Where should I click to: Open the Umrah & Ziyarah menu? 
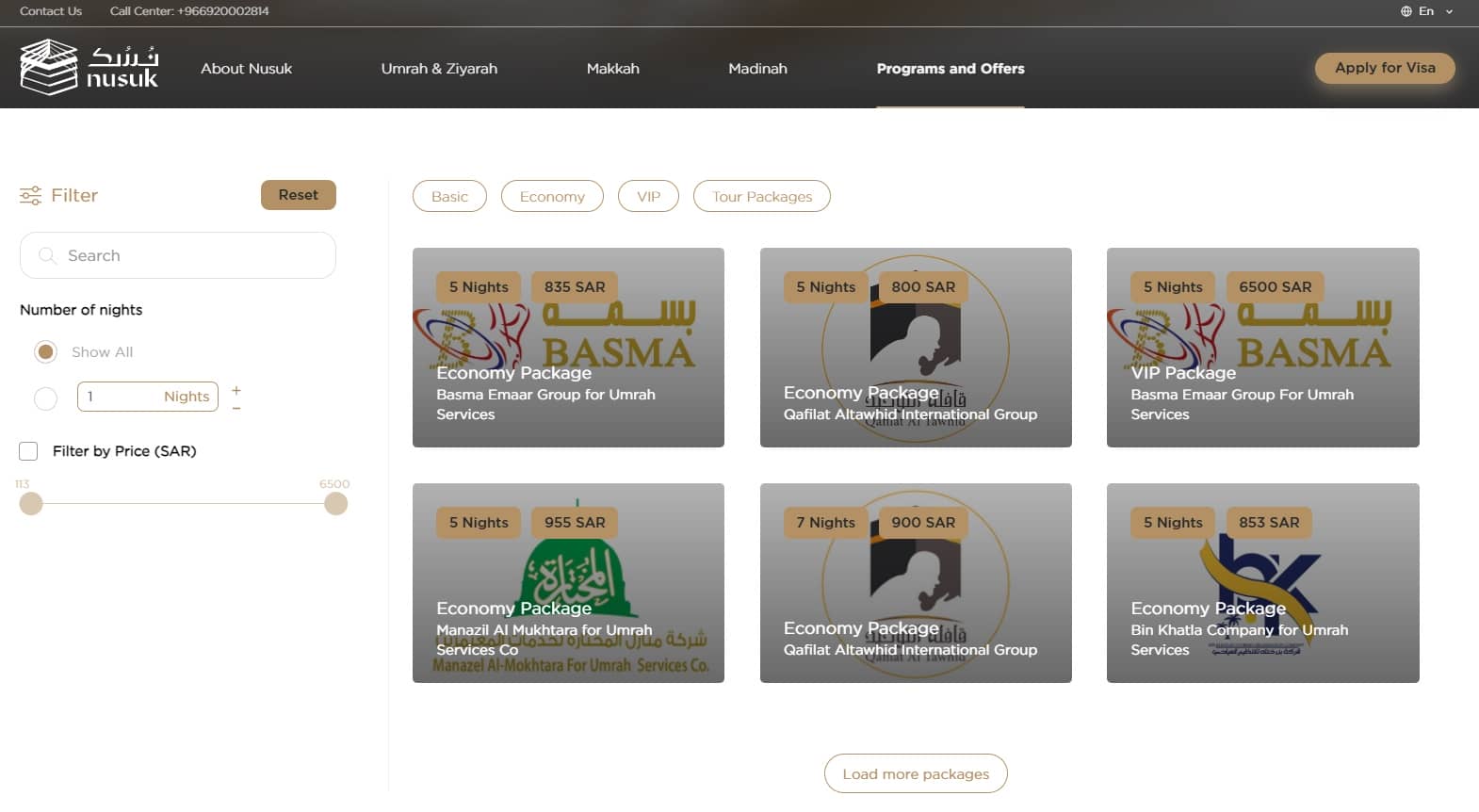pos(439,69)
